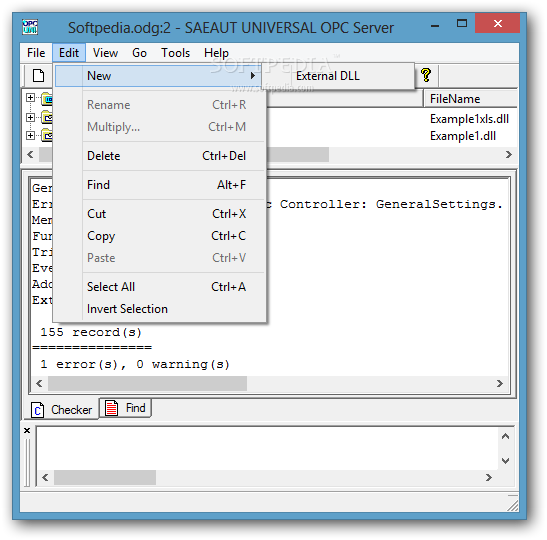
Task: Choose Copy in the Edit menu
Action: (x=159, y=236)
